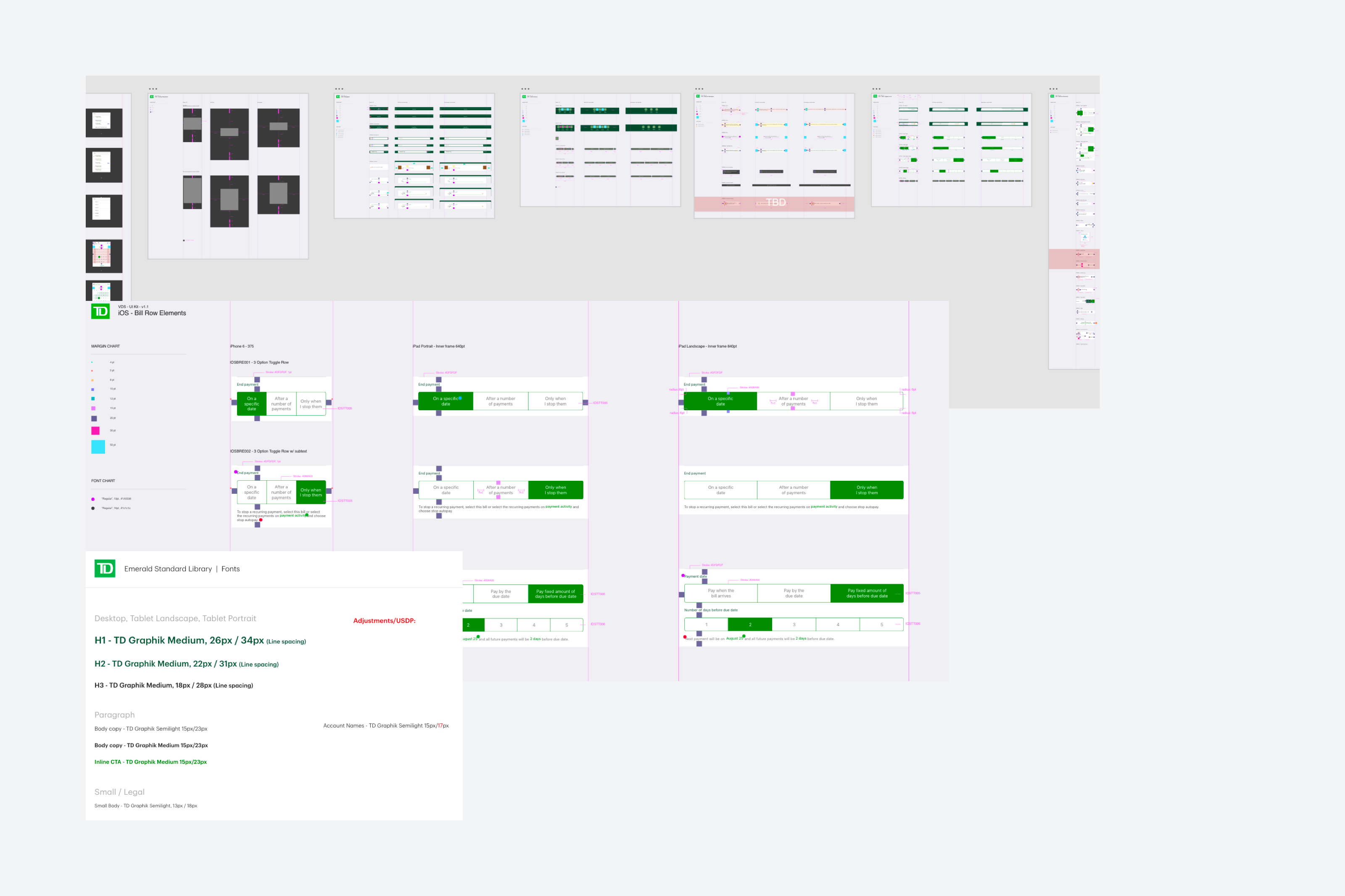Open payment activity link in iPad Portrait subtext
The image size is (1345, 896).
pyautogui.click(x=559, y=507)
